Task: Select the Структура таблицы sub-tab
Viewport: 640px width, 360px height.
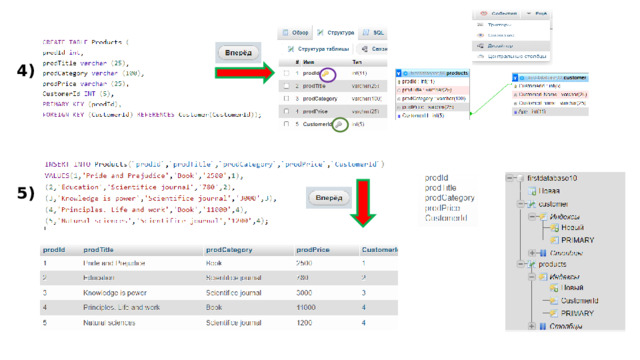Action: 318,49
